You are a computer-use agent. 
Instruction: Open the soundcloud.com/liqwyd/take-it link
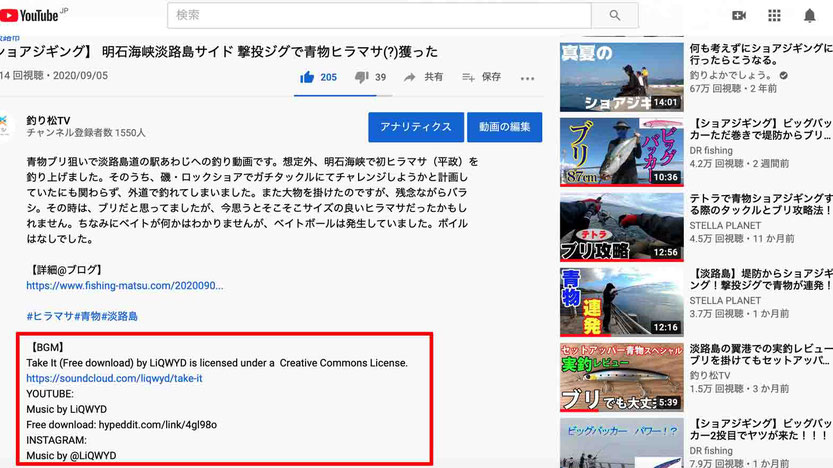coord(114,378)
